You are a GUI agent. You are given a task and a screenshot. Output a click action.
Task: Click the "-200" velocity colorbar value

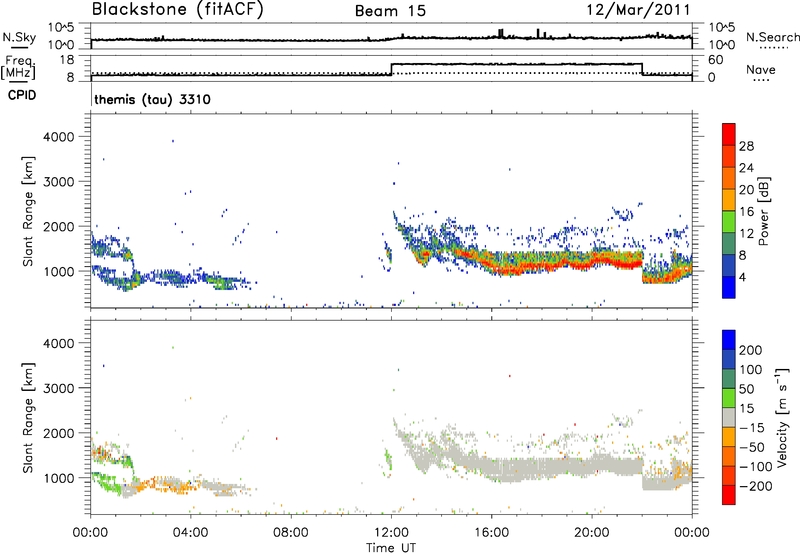[x=756, y=486]
